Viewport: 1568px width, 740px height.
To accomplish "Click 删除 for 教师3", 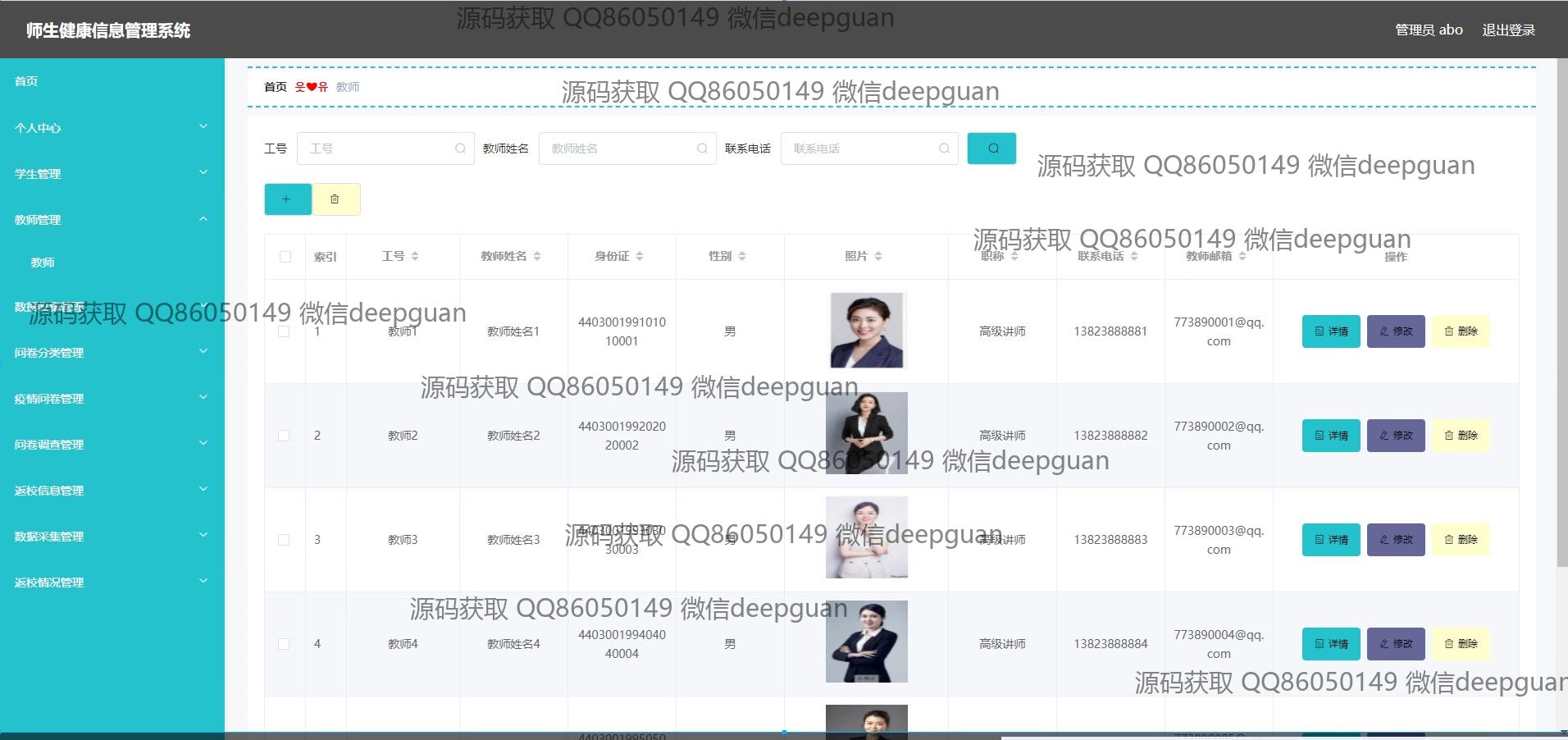I will pyautogui.click(x=1461, y=540).
